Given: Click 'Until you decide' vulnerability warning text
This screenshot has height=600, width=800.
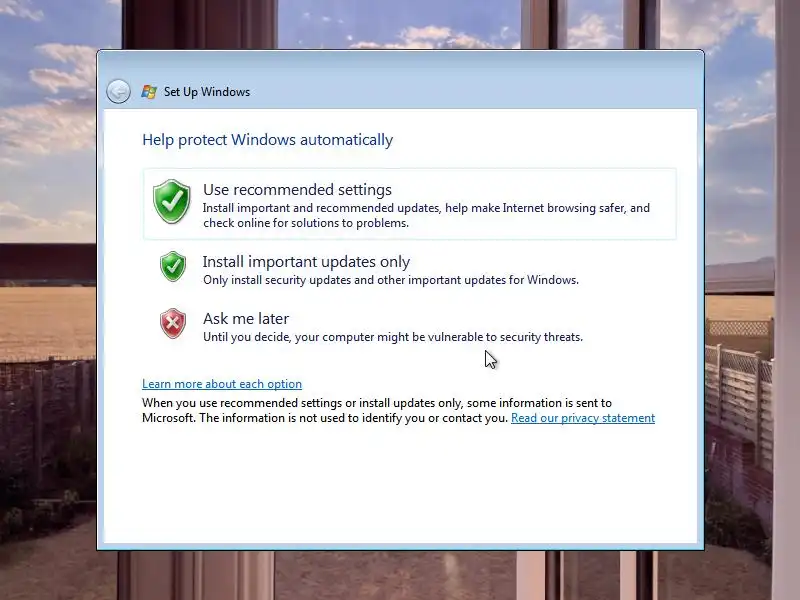Looking at the screenshot, I should coord(393,337).
